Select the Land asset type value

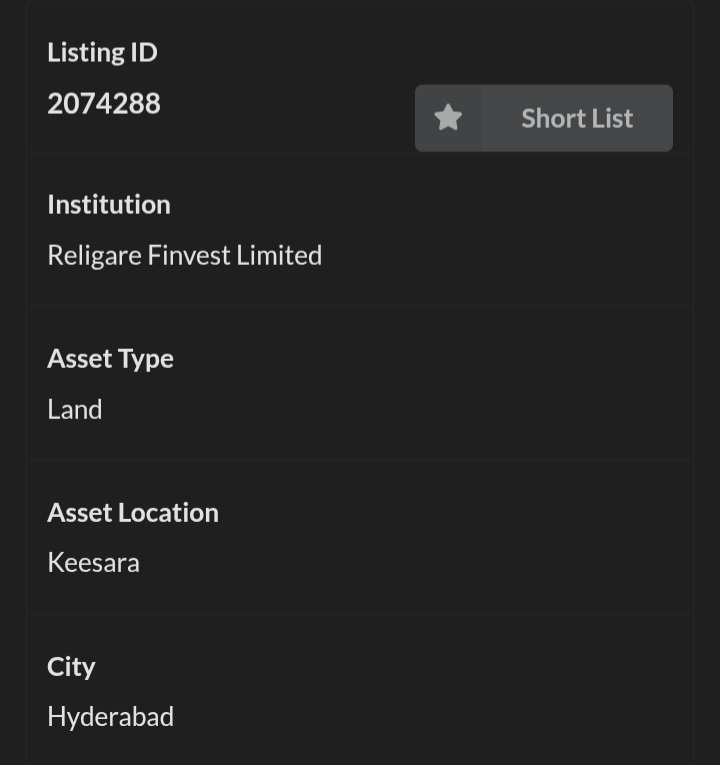[75, 409]
